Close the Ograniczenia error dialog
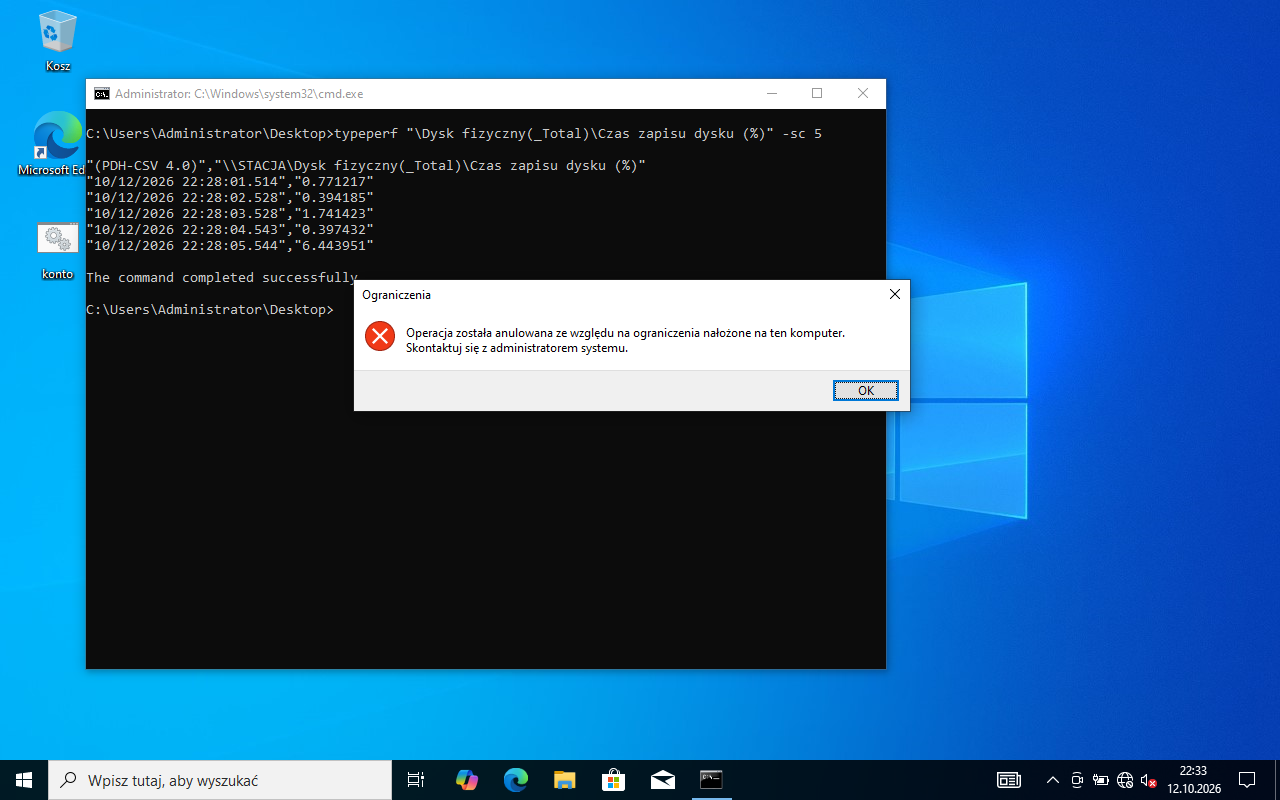 click(x=894, y=294)
